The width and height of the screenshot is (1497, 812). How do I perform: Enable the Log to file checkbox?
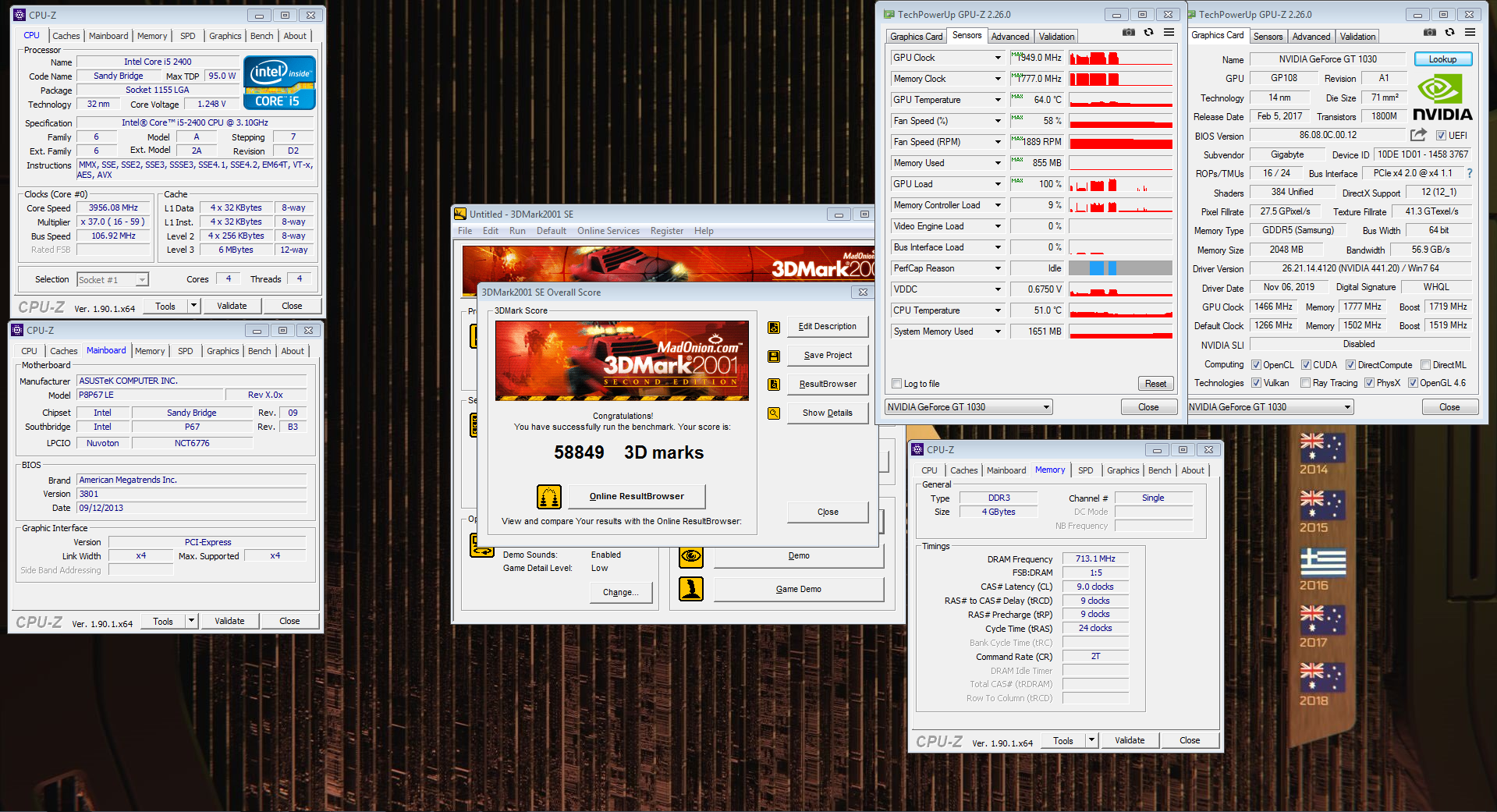click(x=896, y=384)
